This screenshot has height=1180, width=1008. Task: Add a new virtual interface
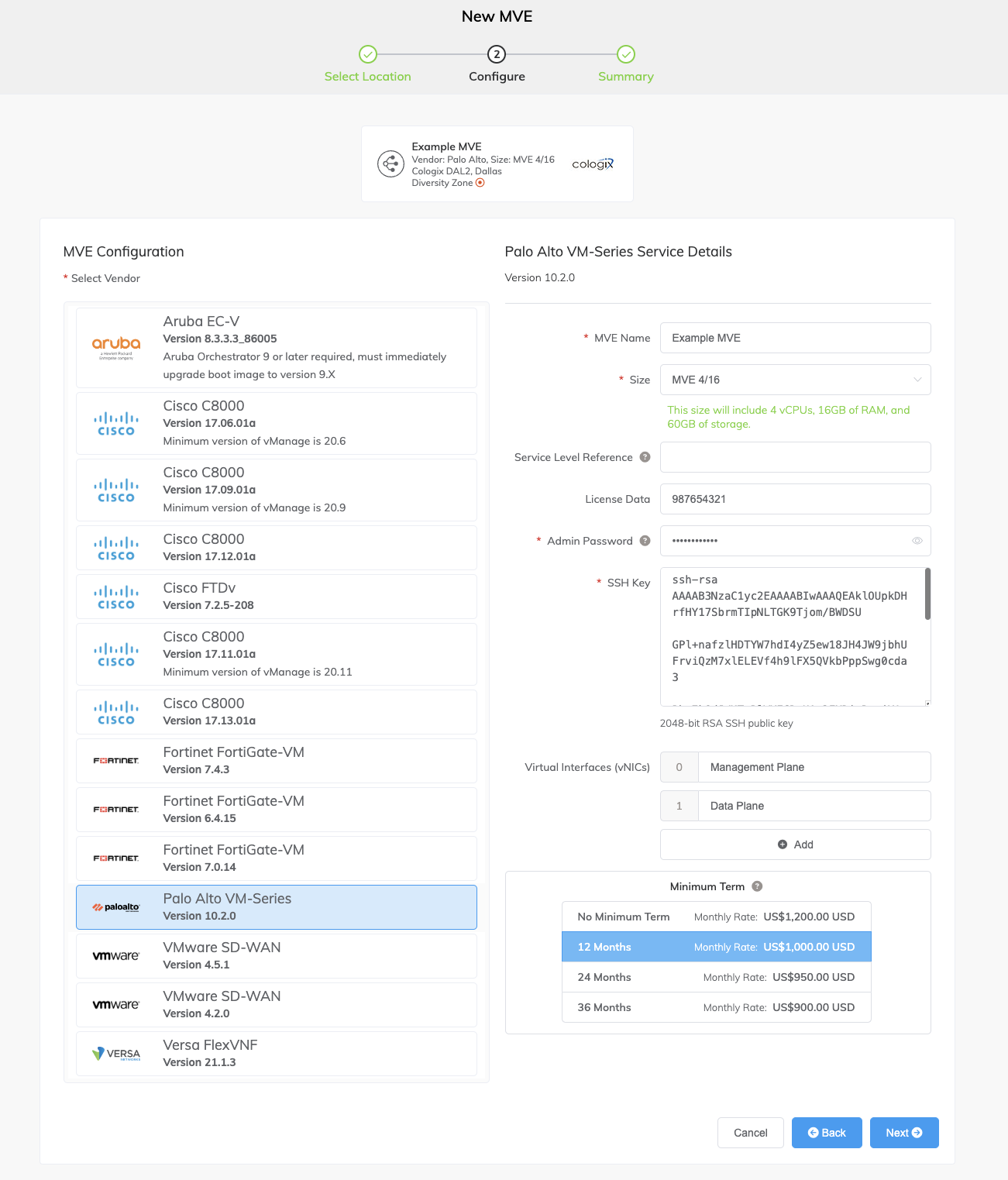coord(795,845)
